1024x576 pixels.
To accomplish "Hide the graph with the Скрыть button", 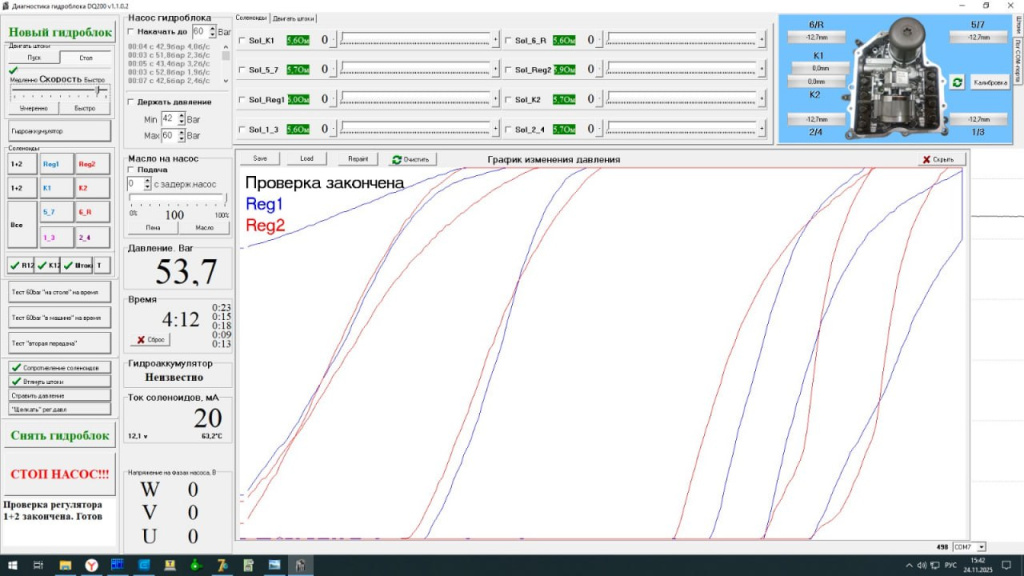I will point(942,159).
